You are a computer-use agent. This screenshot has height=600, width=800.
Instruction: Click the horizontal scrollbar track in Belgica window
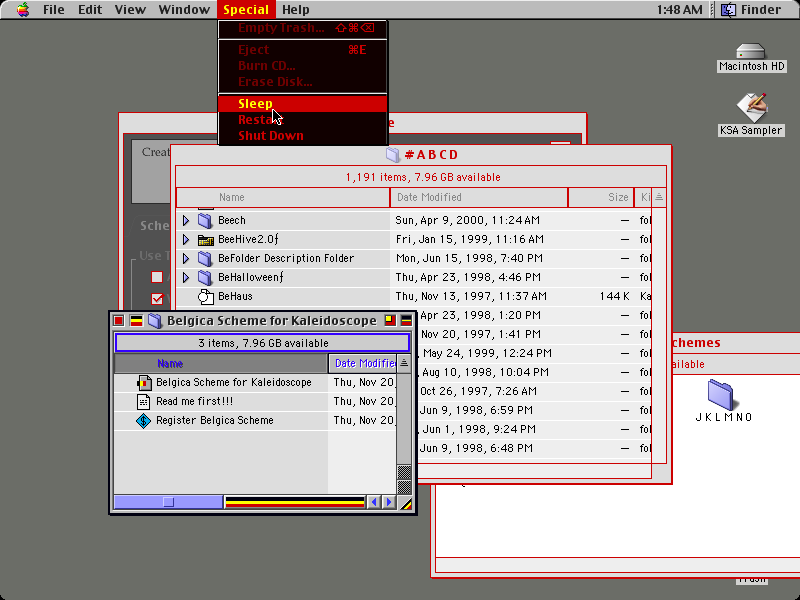[x=295, y=503]
